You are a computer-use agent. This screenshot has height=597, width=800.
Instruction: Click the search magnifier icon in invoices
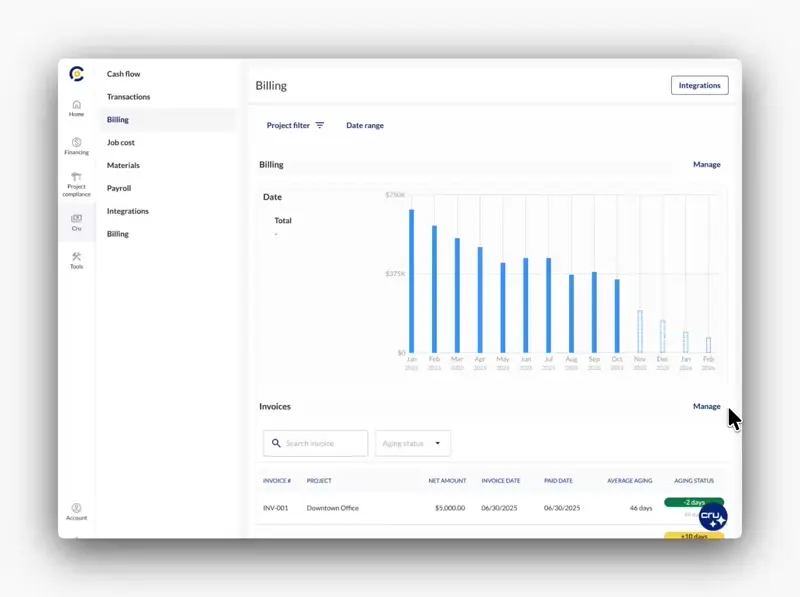pyautogui.click(x=276, y=443)
